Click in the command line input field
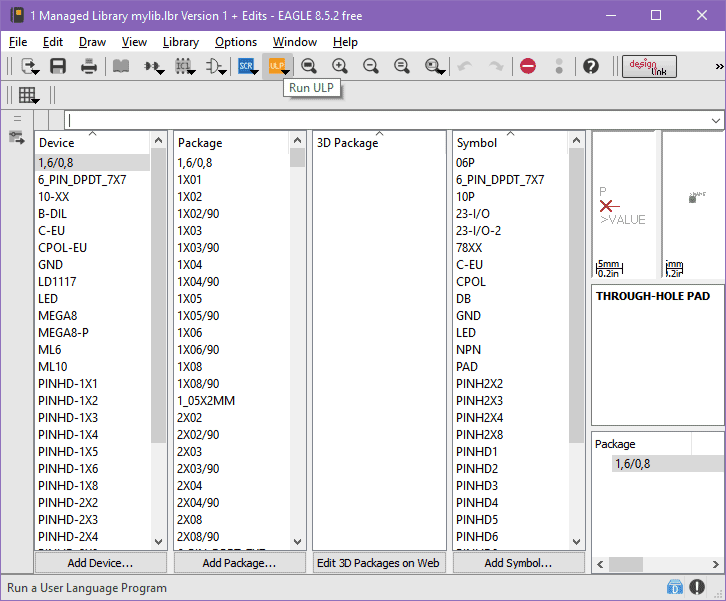The height and width of the screenshot is (601, 726). point(380,120)
